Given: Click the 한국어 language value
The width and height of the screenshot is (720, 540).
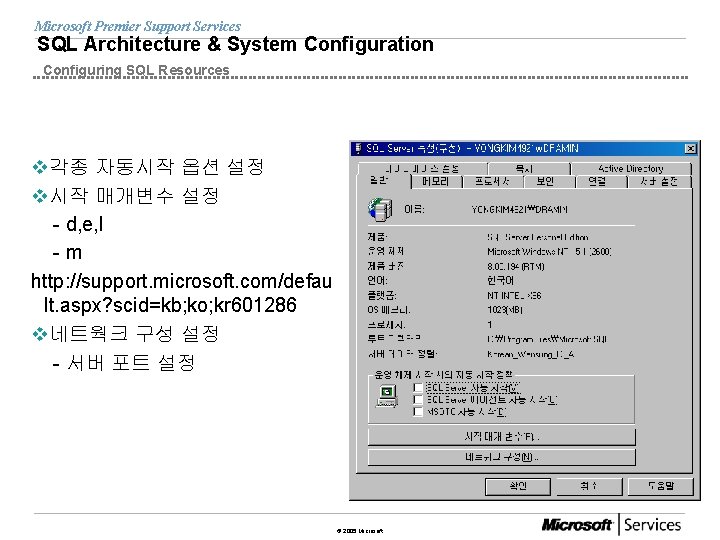Looking at the screenshot, I should 501,281.
